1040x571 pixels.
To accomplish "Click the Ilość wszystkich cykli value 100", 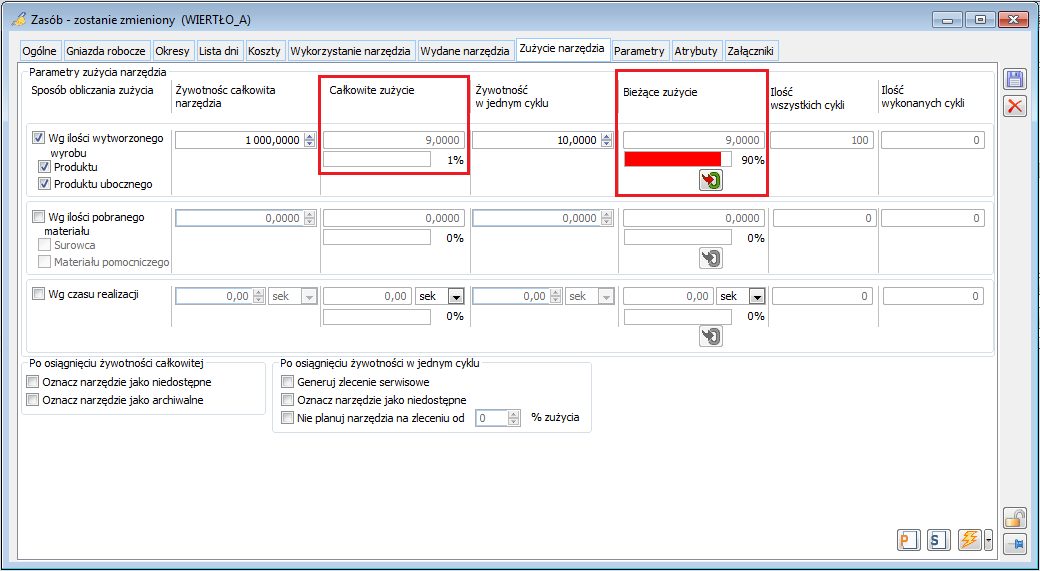I will point(824,140).
